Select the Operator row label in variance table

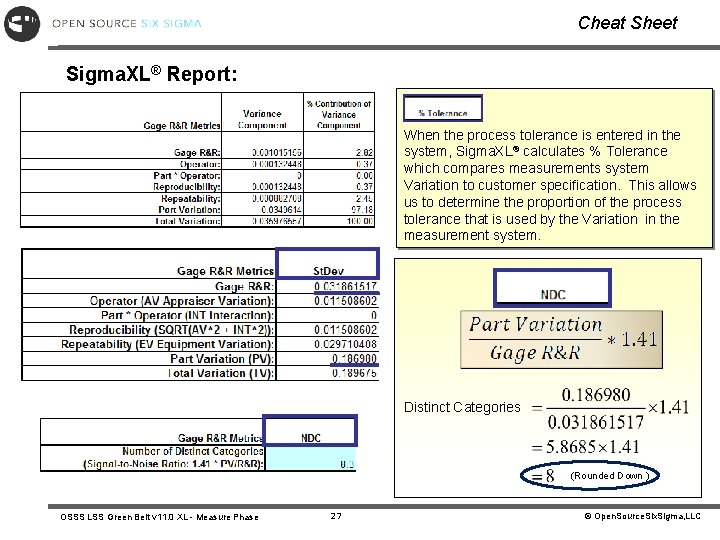pos(200,164)
